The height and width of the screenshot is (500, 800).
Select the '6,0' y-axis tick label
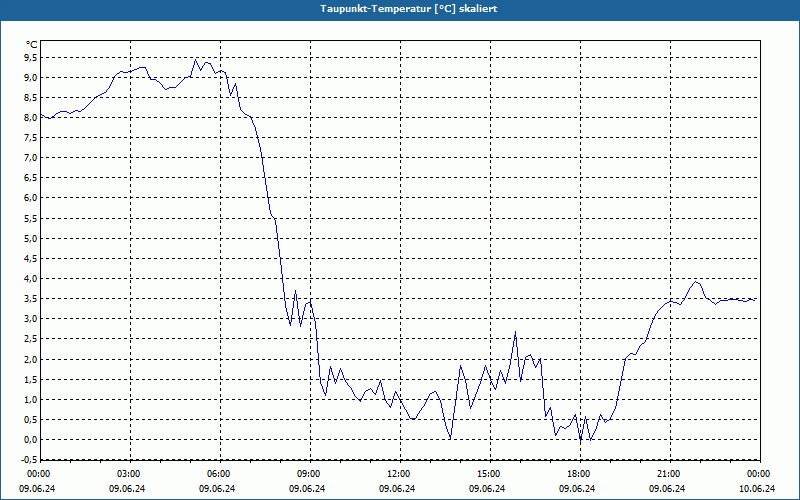coord(31,198)
